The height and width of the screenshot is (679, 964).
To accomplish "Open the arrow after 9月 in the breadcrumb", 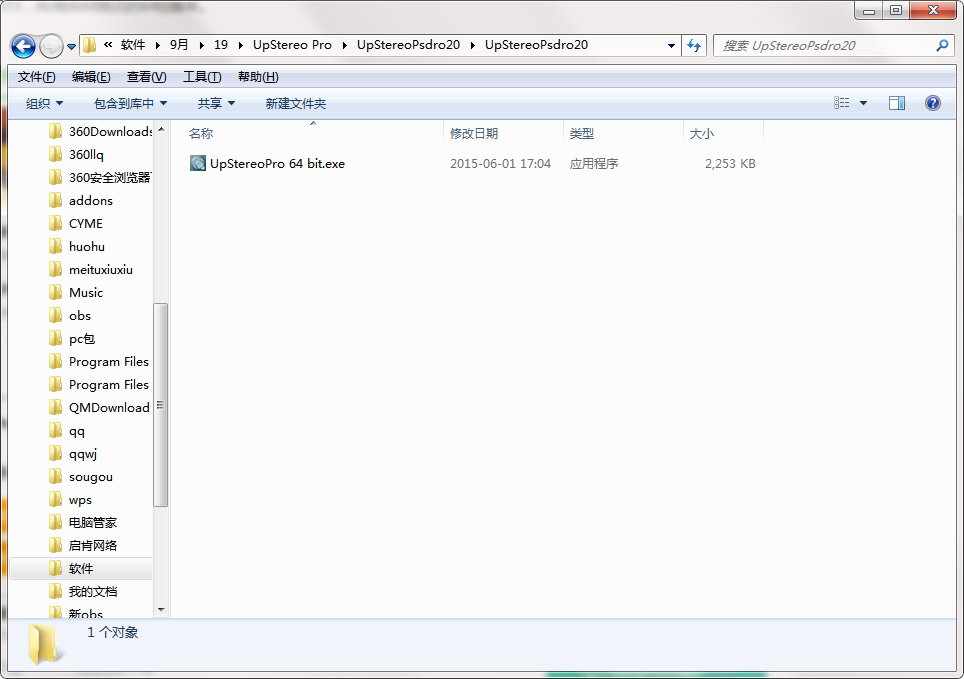I will (201, 46).
